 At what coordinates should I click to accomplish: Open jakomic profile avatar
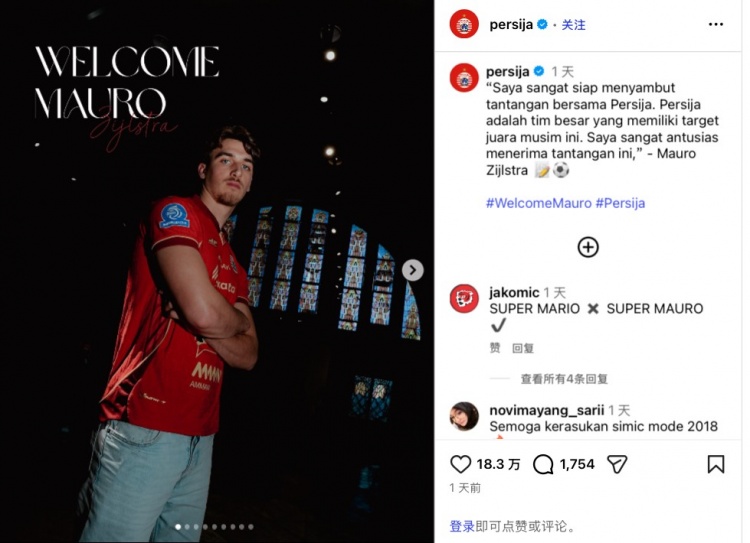point(464,299)
